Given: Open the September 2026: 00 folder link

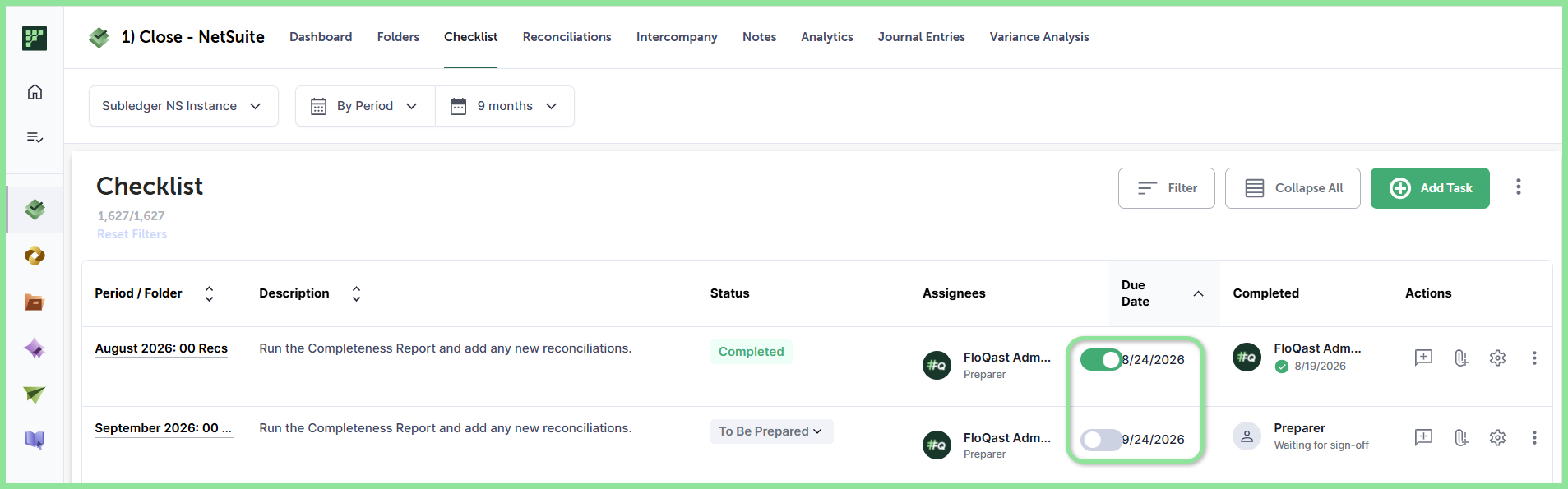Looking at the screenshot, I should coord(163,428).
